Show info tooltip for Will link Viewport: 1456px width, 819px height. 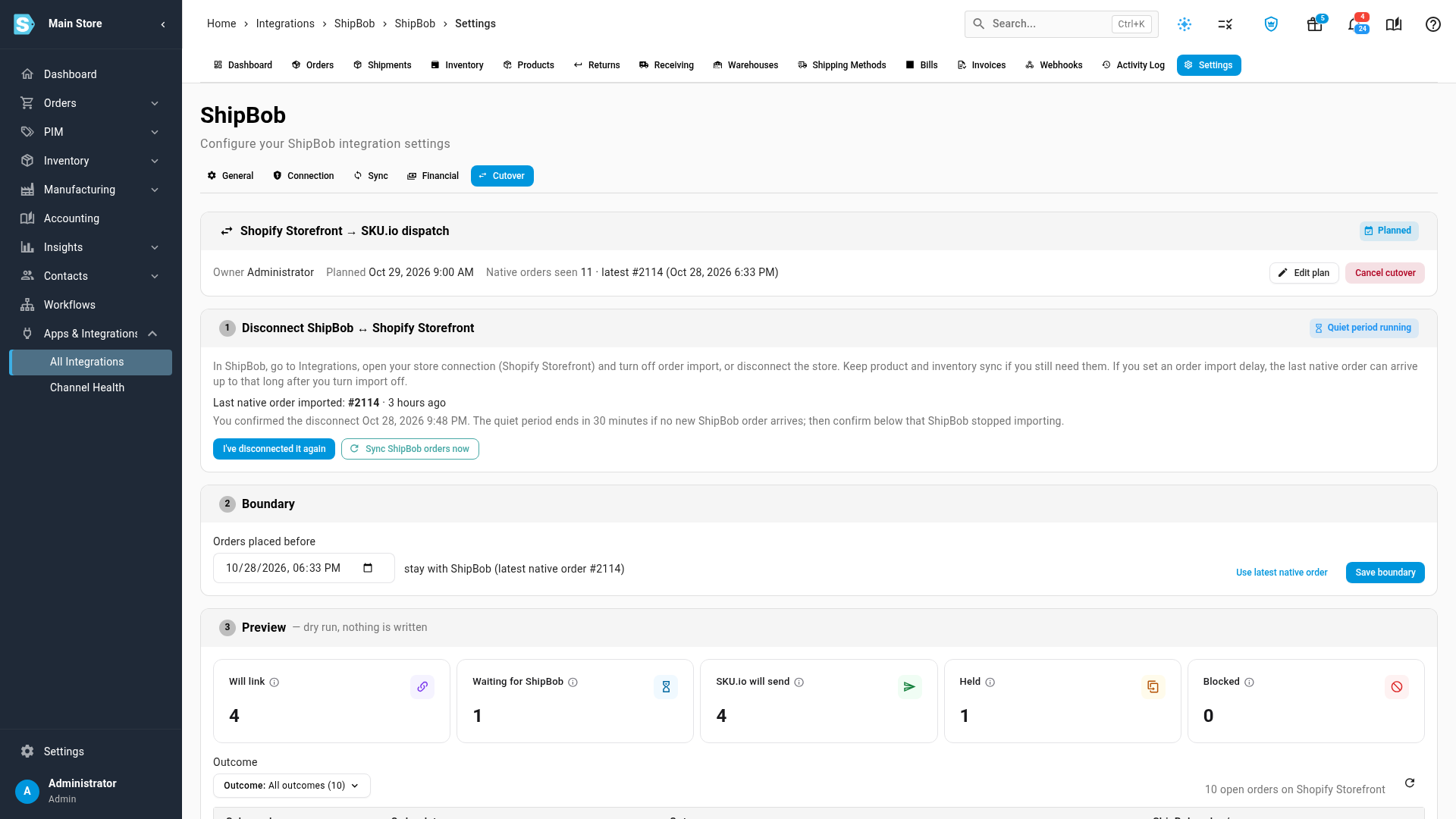point(275,682)
